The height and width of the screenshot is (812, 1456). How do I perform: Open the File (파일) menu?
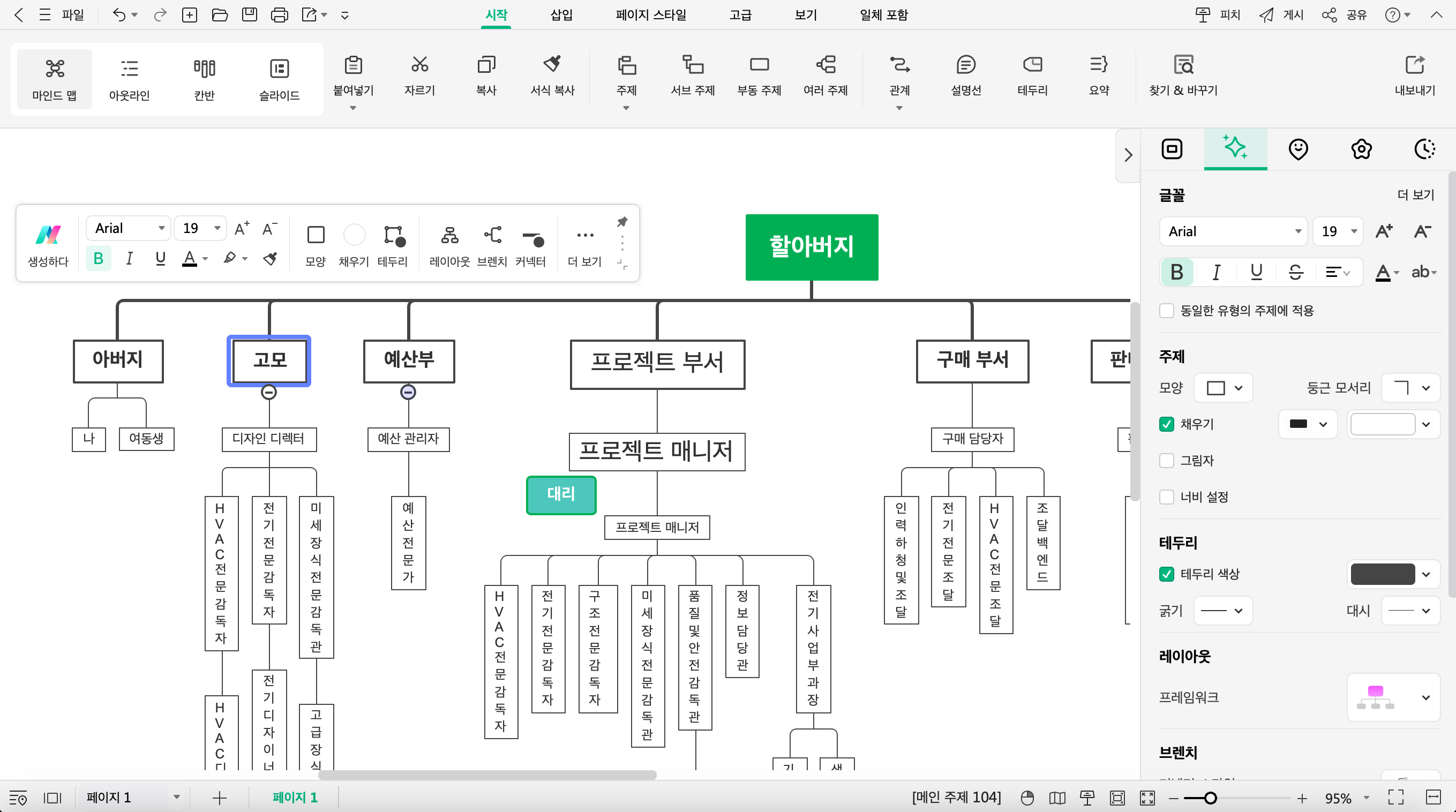pos(72,14)
